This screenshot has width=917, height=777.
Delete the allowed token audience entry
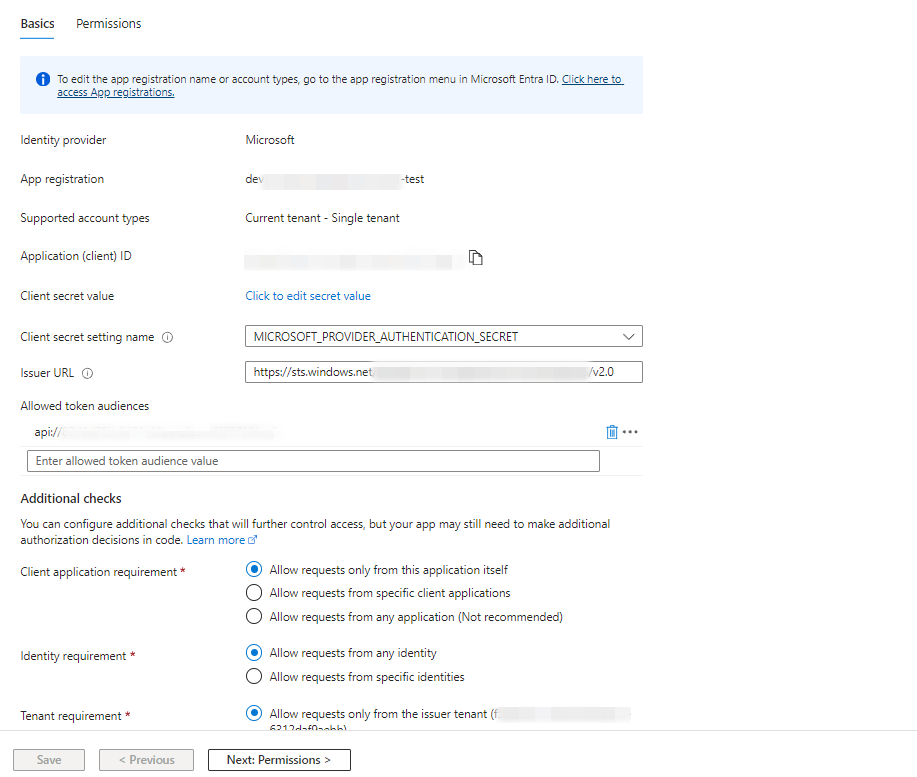[612, 432]
